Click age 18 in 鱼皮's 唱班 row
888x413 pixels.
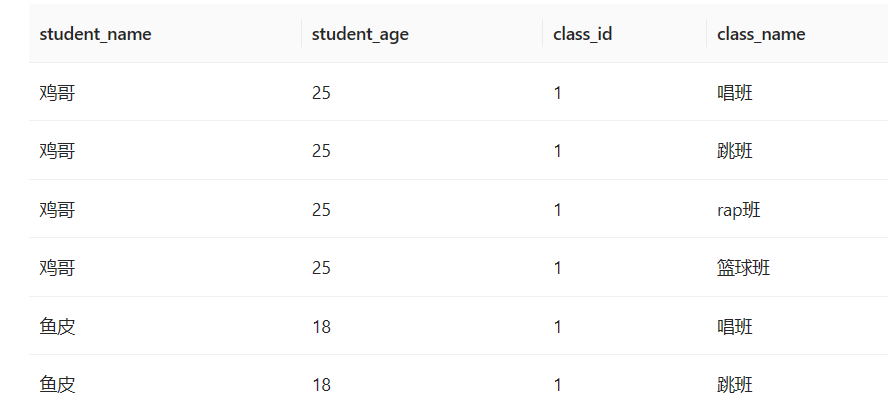(321, 327)
